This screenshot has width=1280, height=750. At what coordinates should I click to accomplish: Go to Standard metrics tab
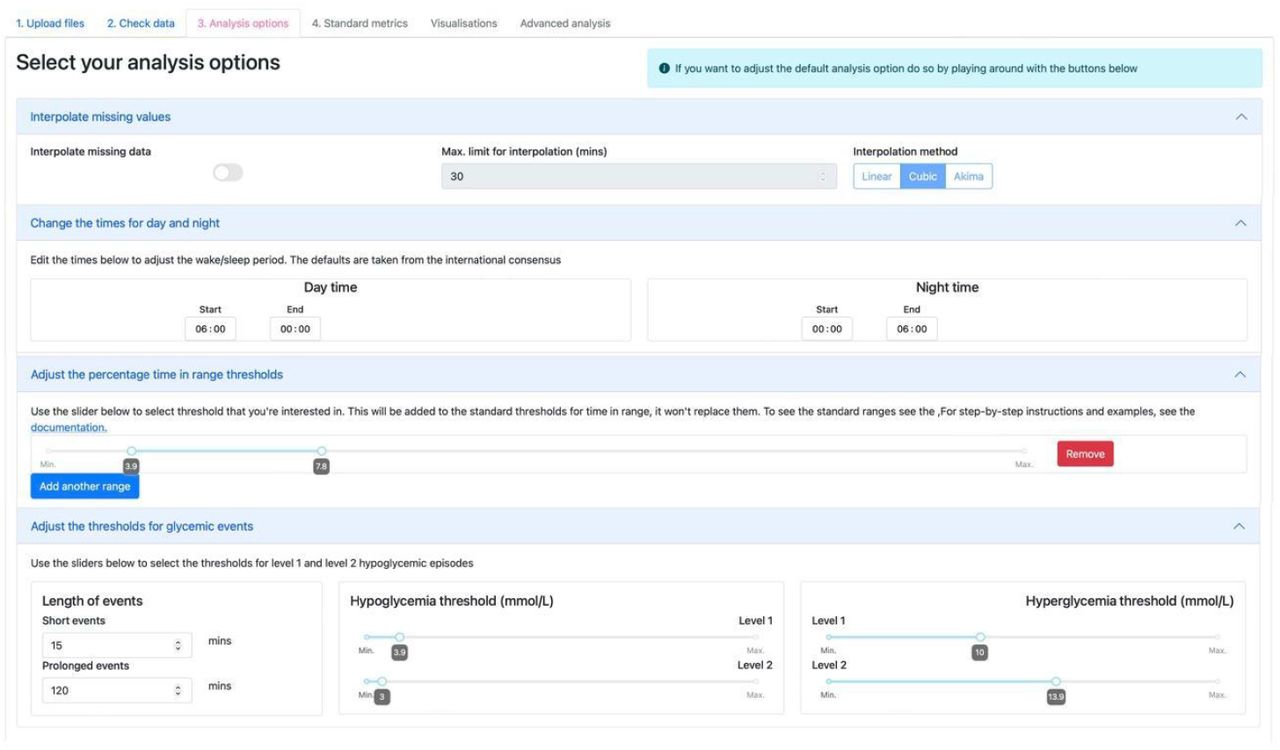[x=360, y=23]
